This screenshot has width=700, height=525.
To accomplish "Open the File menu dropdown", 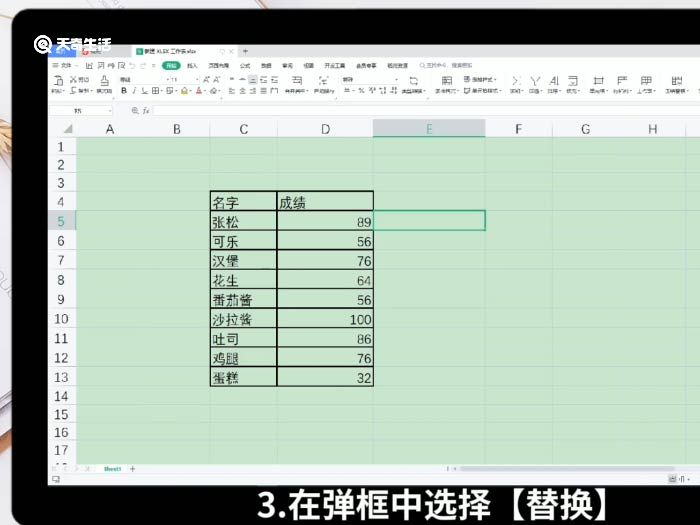I will pyautogui.click(x=65, y=66).
